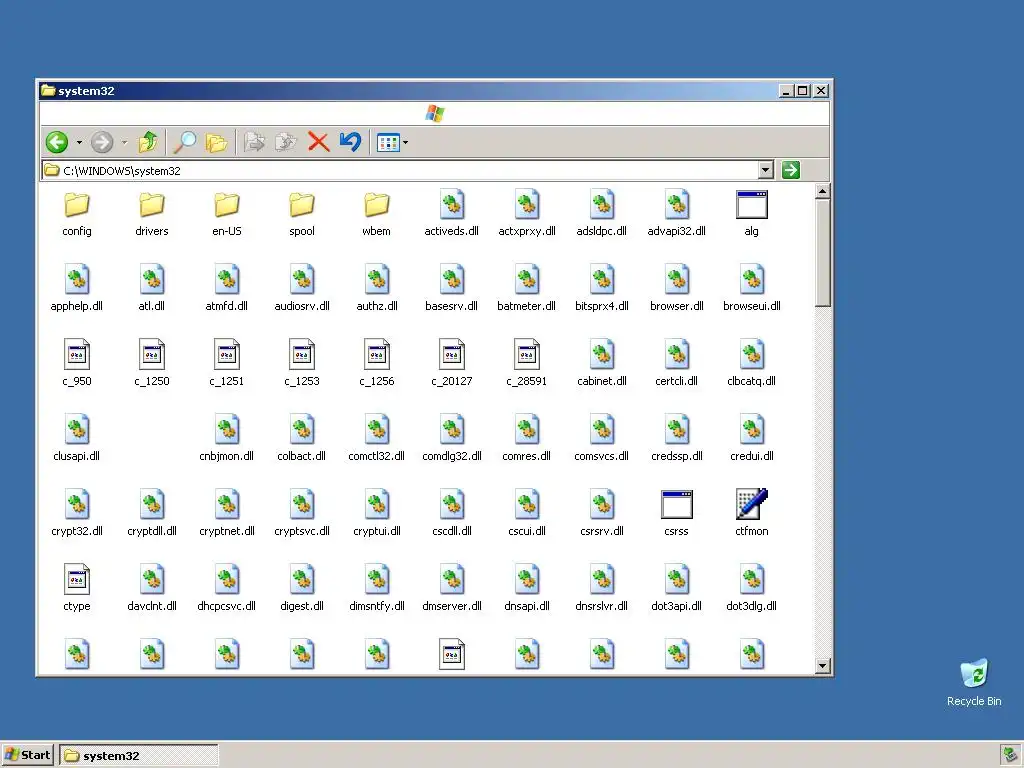Select the c_28591 file icon
The height and width of the screenshot is (768, 1024).
[527, 355]
